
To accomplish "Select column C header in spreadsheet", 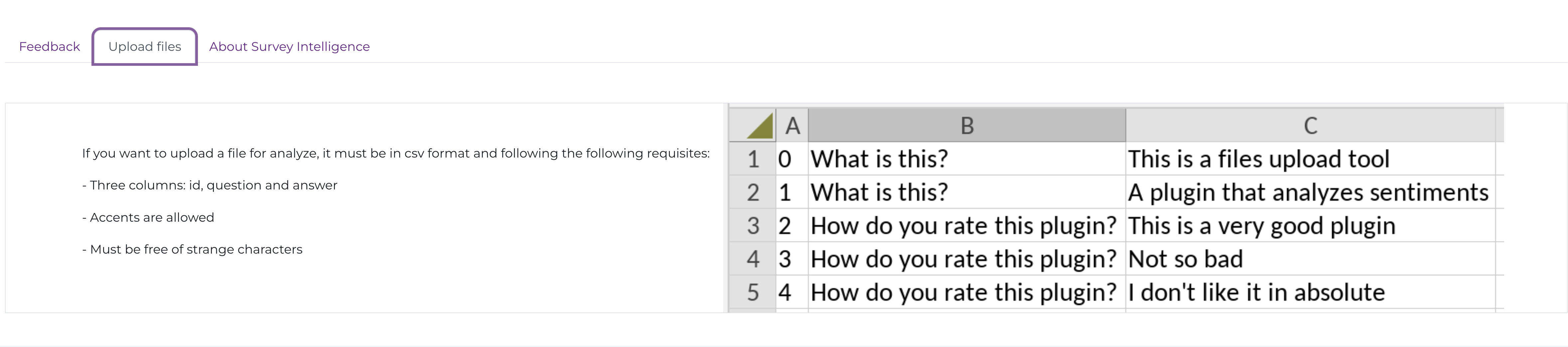I will pos(1310,126).
